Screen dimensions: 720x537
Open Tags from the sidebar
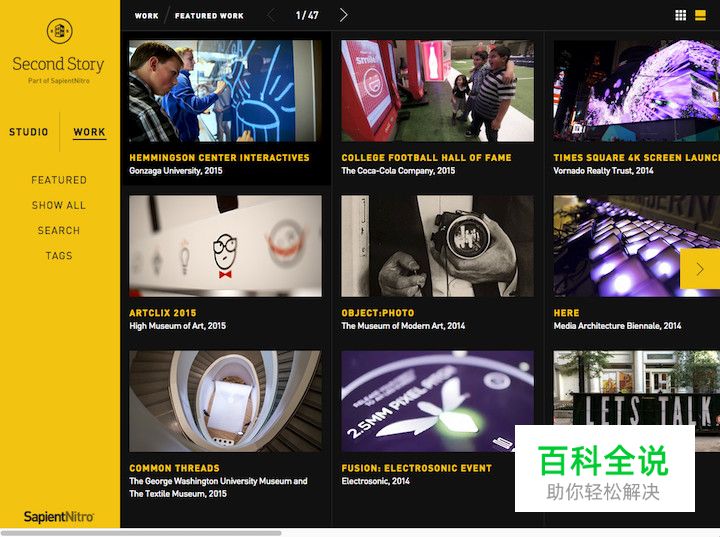point(59,256)
